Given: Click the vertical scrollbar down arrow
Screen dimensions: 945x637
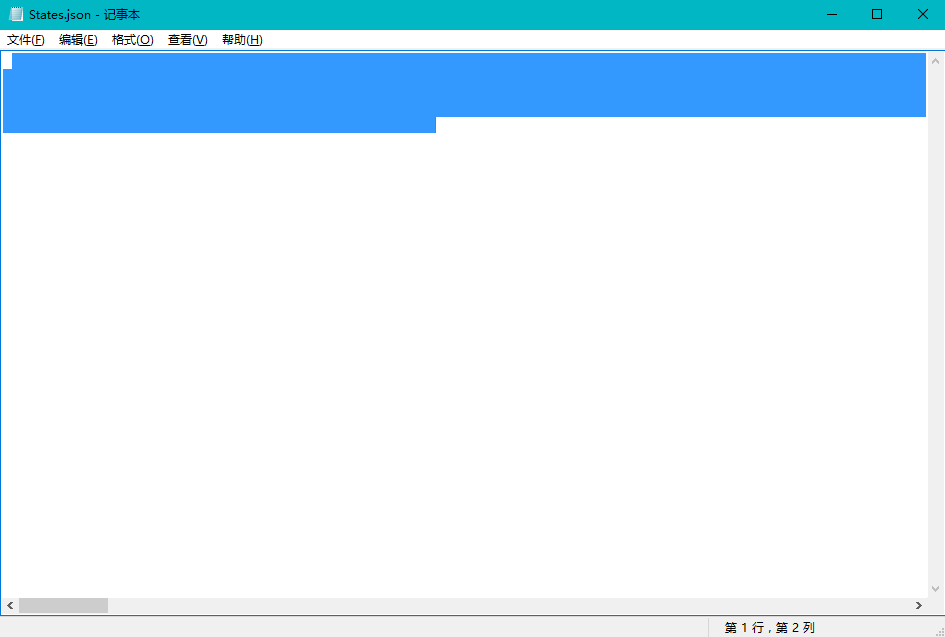Looking at the screenshot, I should tap(935, 589).
